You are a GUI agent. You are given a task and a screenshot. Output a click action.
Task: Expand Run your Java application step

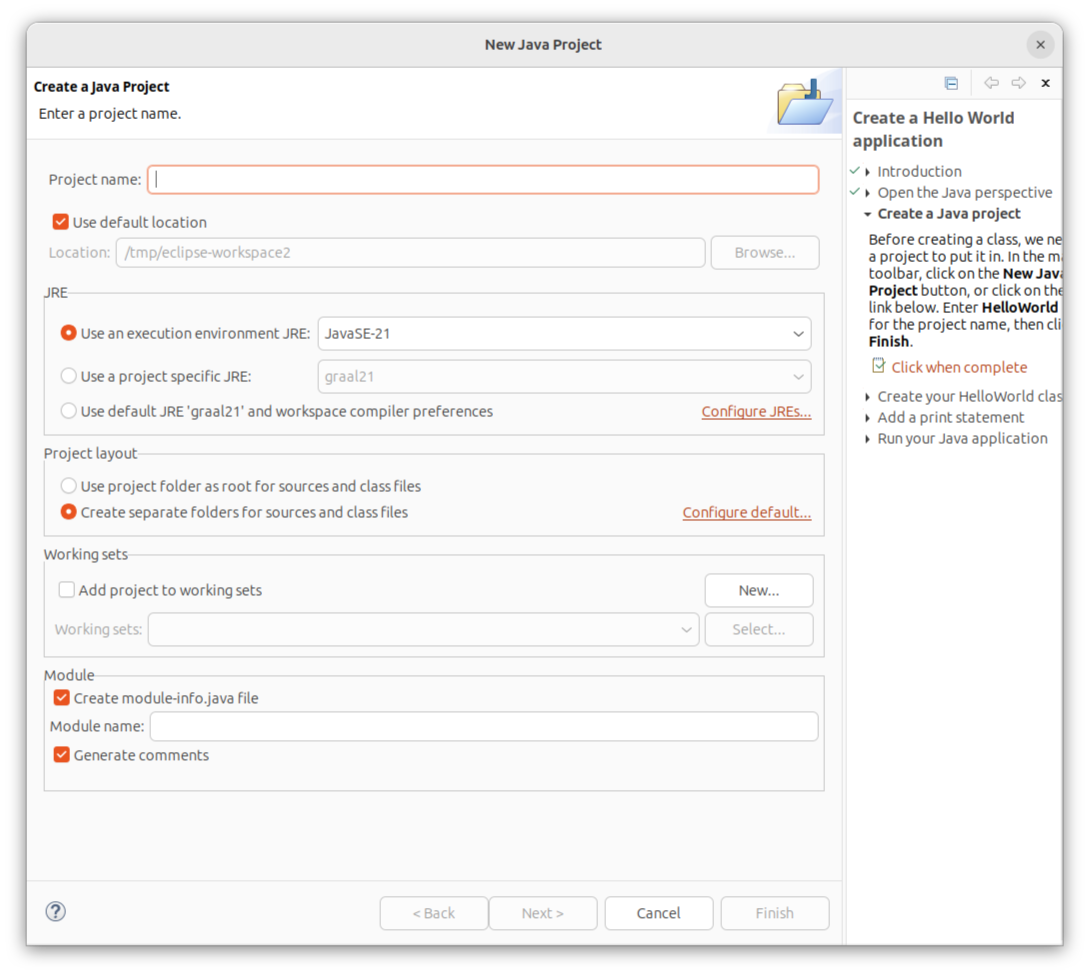(868, 439)
